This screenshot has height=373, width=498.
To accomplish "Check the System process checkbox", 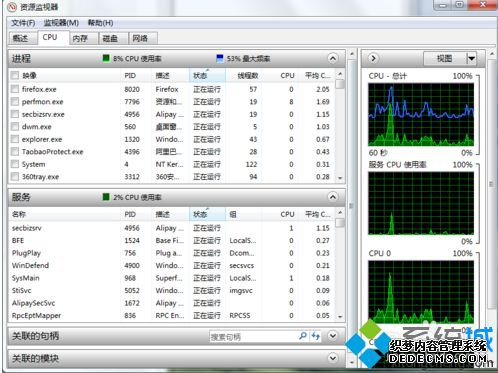I will pos(15,164).
